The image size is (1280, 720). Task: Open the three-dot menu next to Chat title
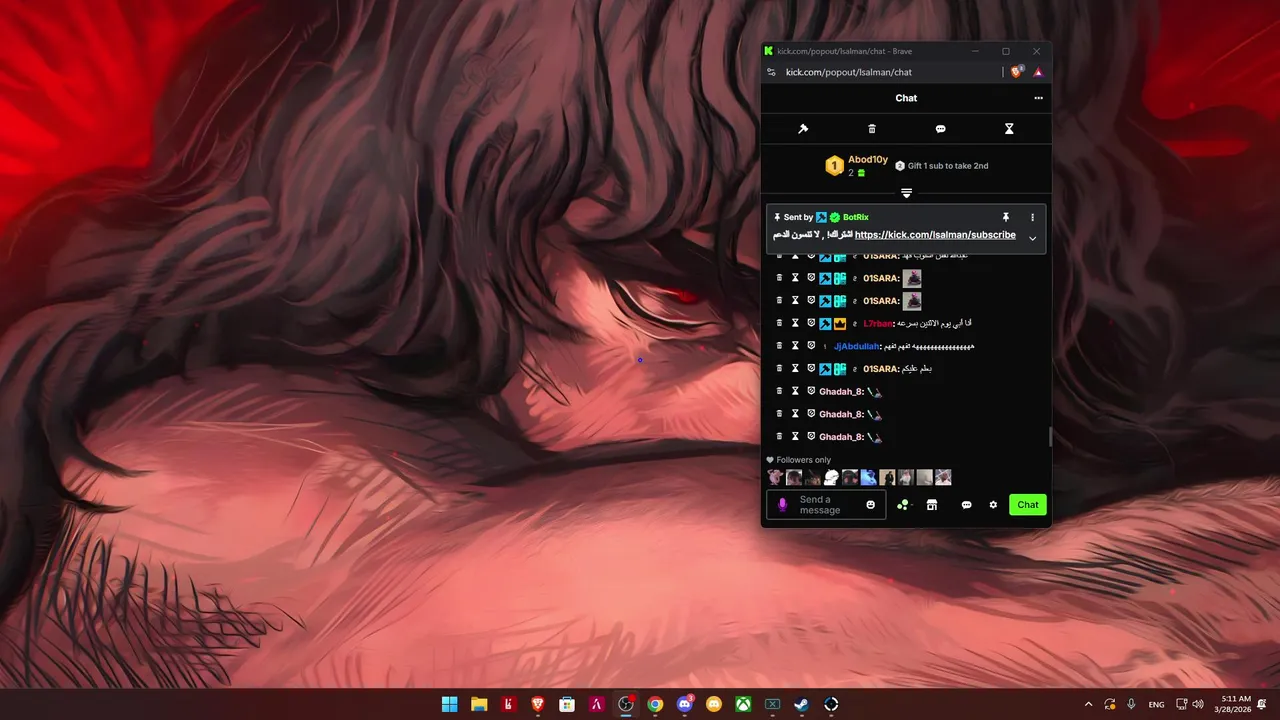[1038, 98]
